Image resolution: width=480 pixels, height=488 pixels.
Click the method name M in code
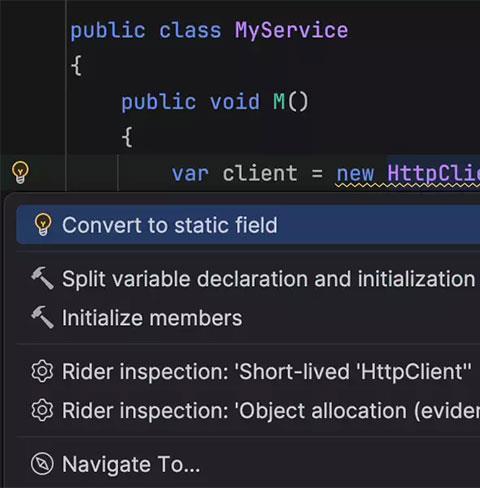point(279,102)
